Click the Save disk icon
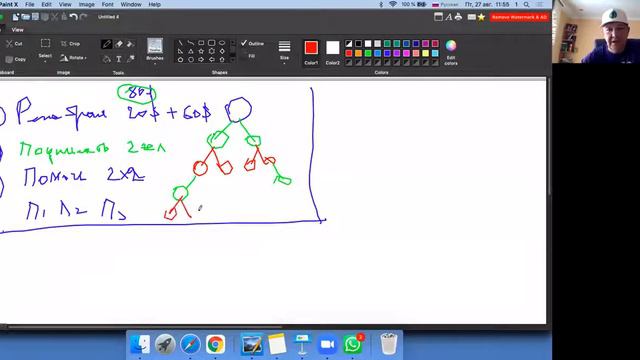Image resolution: width=640 pixels, height=360 pixels. click(36, 17)
